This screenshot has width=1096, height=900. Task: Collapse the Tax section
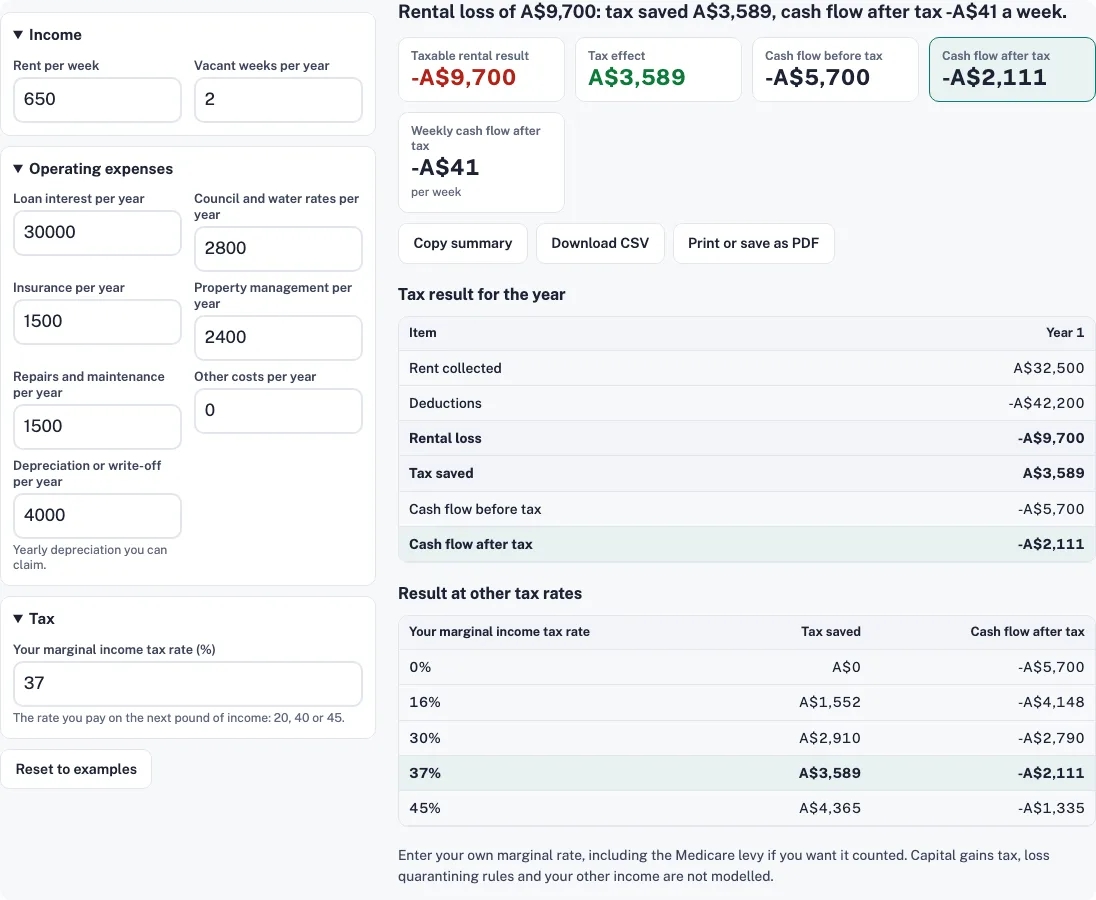[x=34, y=618]
